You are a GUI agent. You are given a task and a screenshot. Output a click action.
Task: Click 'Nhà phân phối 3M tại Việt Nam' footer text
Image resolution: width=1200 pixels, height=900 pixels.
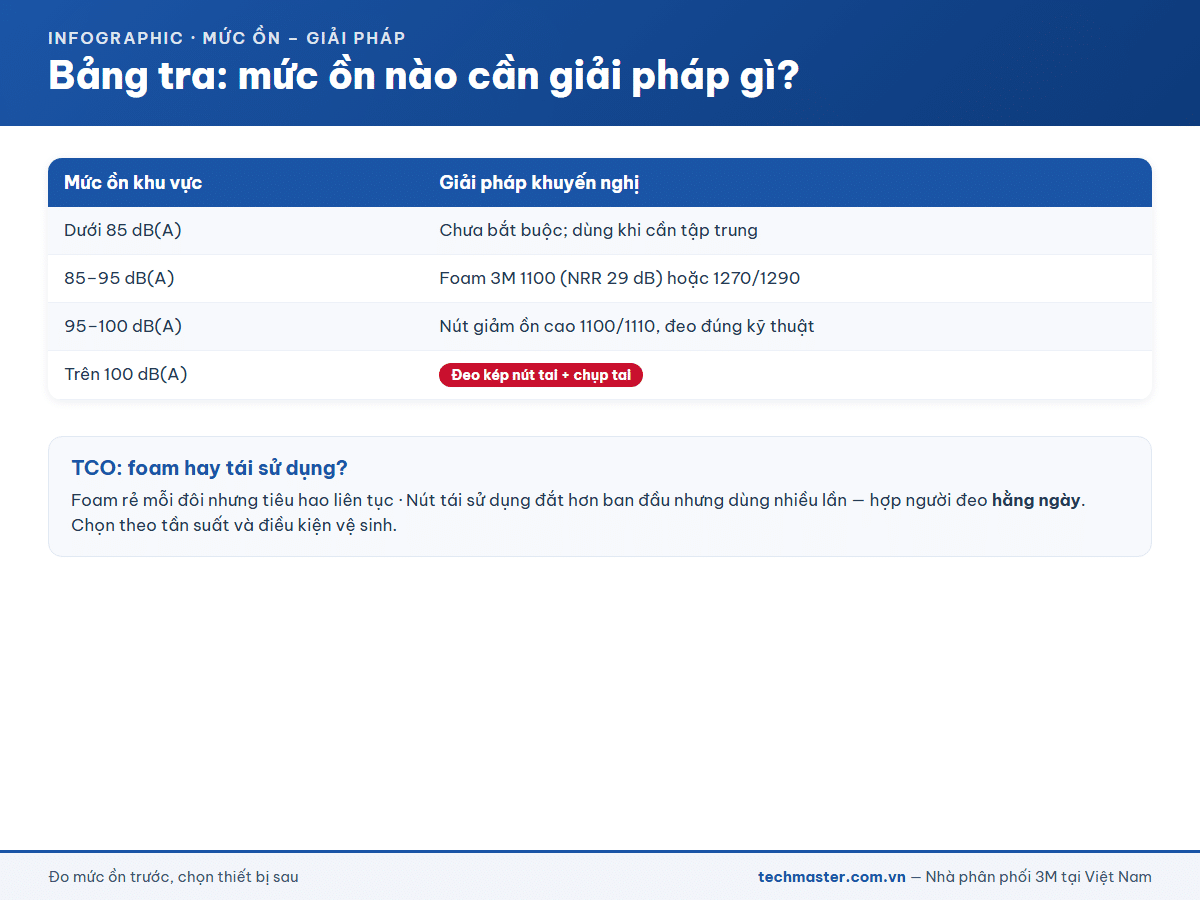(x=1039, y=877)
